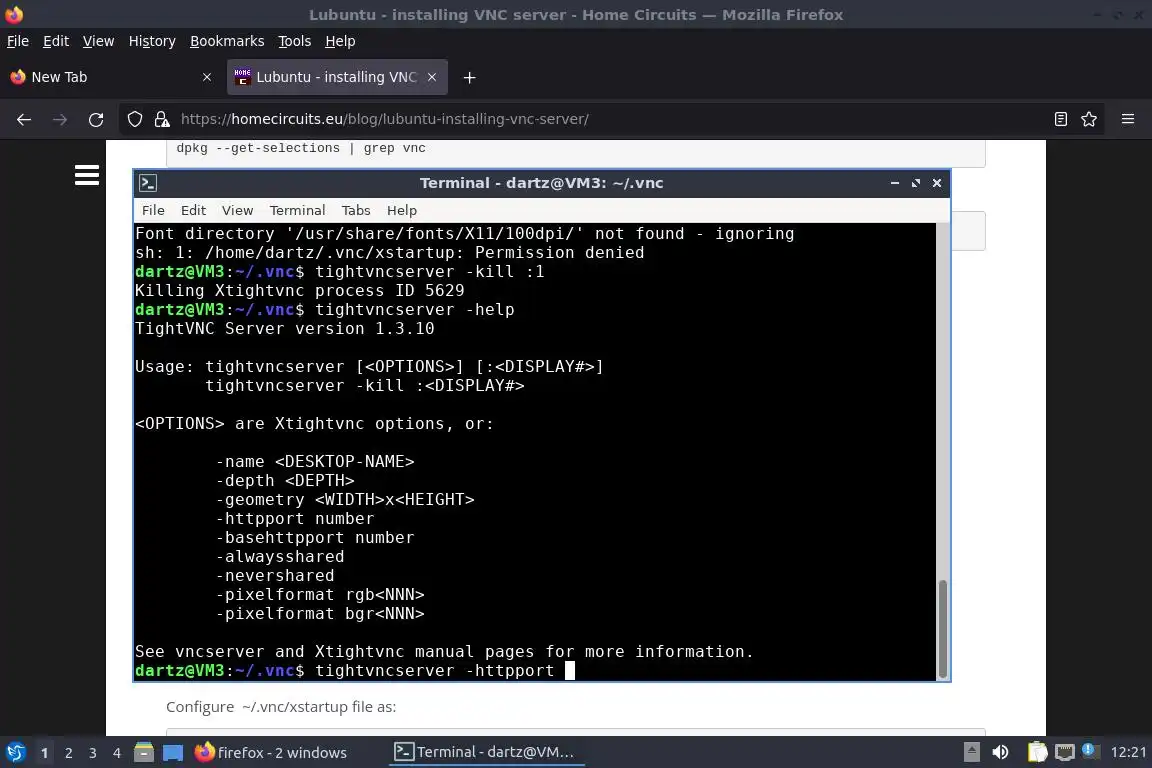
Task: Open Firefox application hamburger menu
Action: 1128,119
